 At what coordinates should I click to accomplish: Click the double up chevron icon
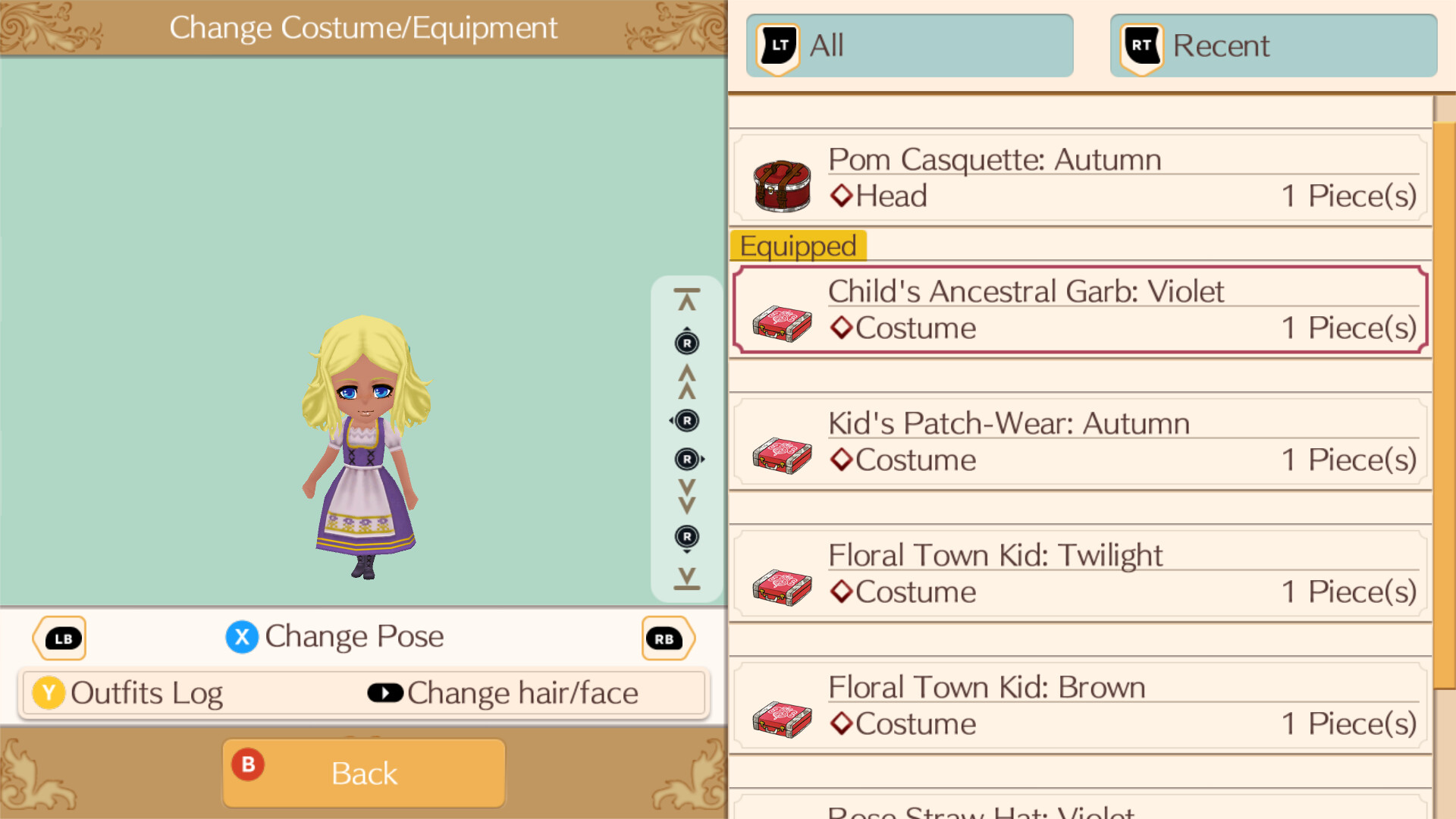click(687, 381)
